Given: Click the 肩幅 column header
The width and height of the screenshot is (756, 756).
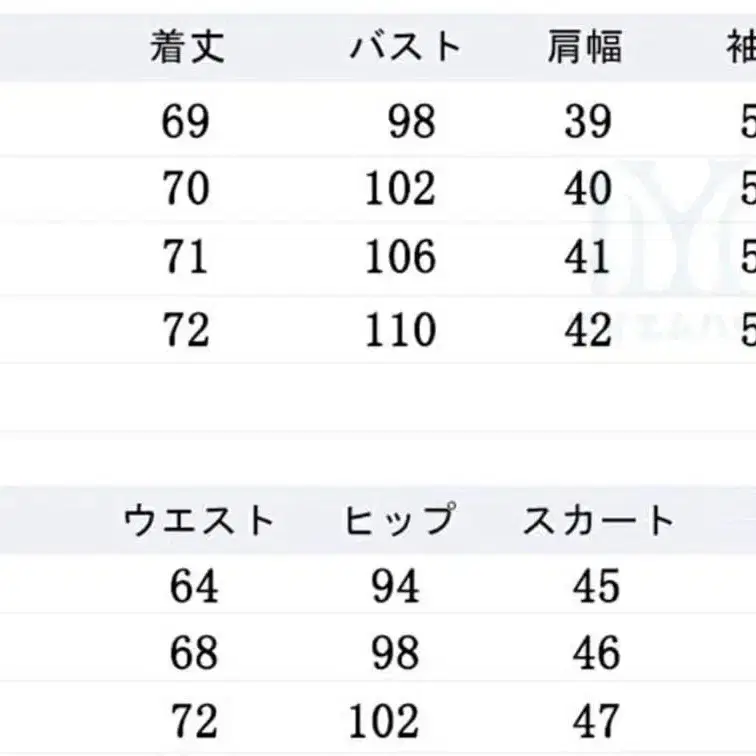Looking at the screenshot, I should click(x=585, y=47).
